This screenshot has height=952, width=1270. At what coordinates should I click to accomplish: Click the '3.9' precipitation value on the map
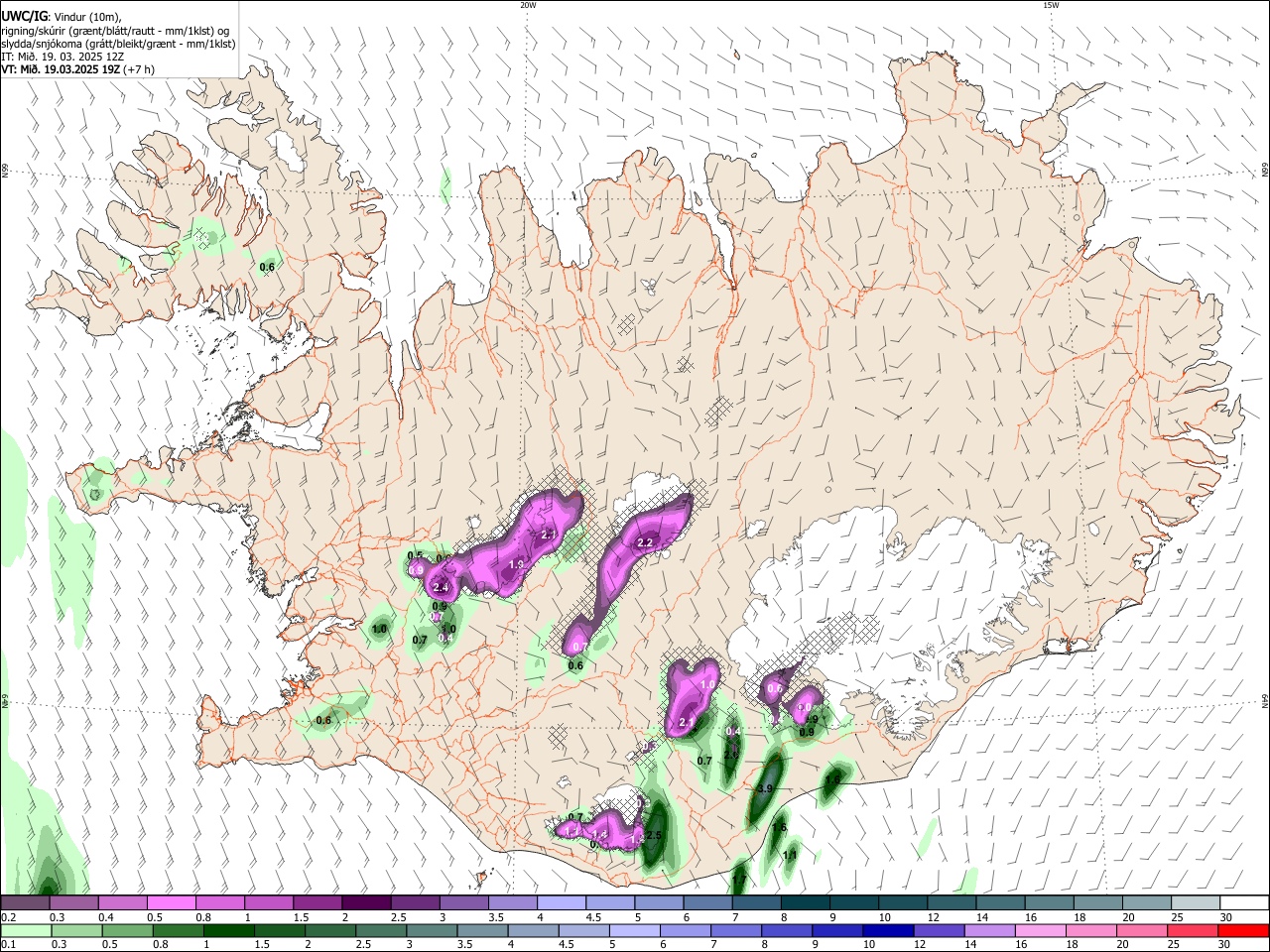coord(764,788)
